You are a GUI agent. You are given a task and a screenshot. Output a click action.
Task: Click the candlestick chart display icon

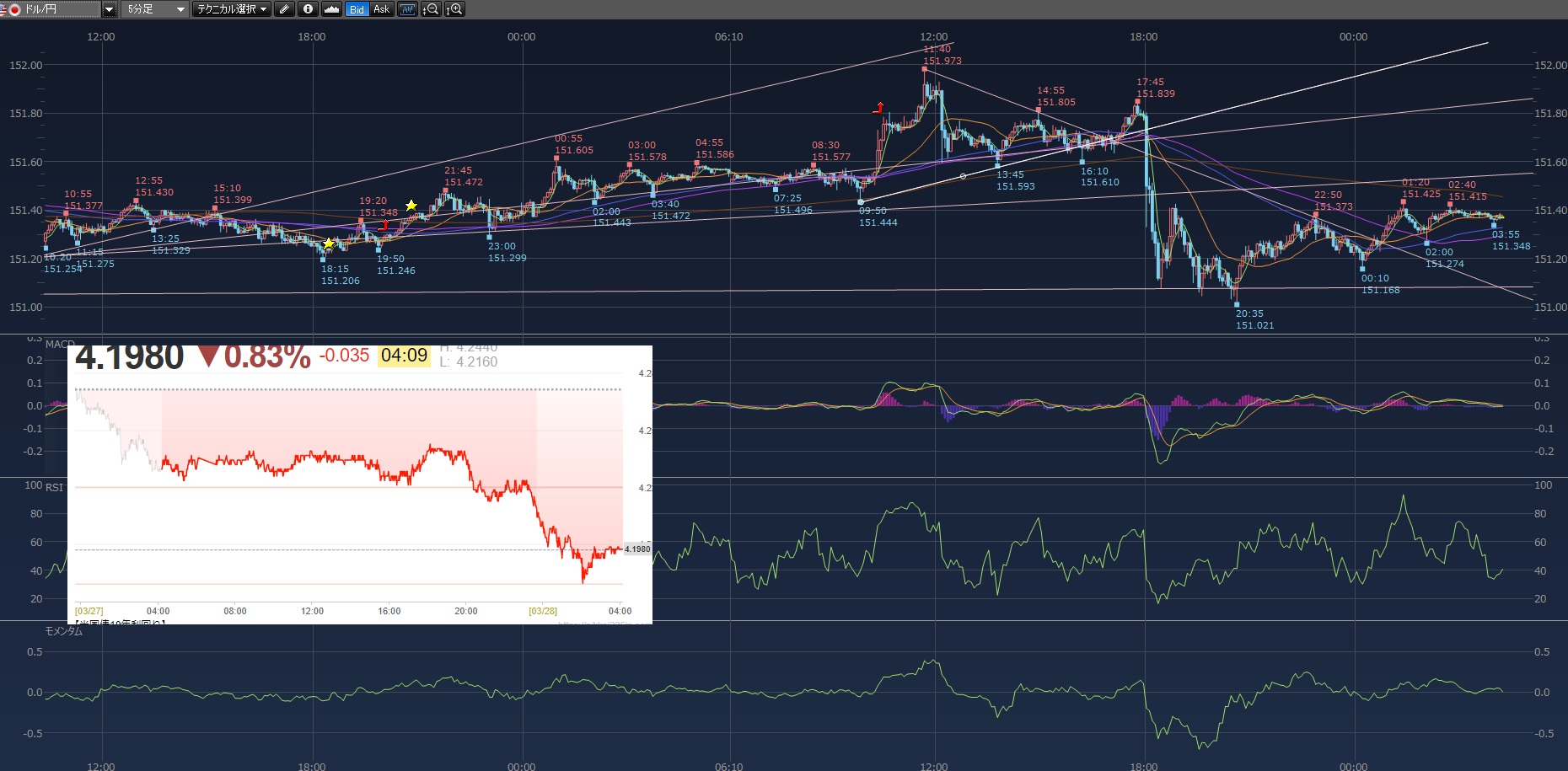pos(407,9)
